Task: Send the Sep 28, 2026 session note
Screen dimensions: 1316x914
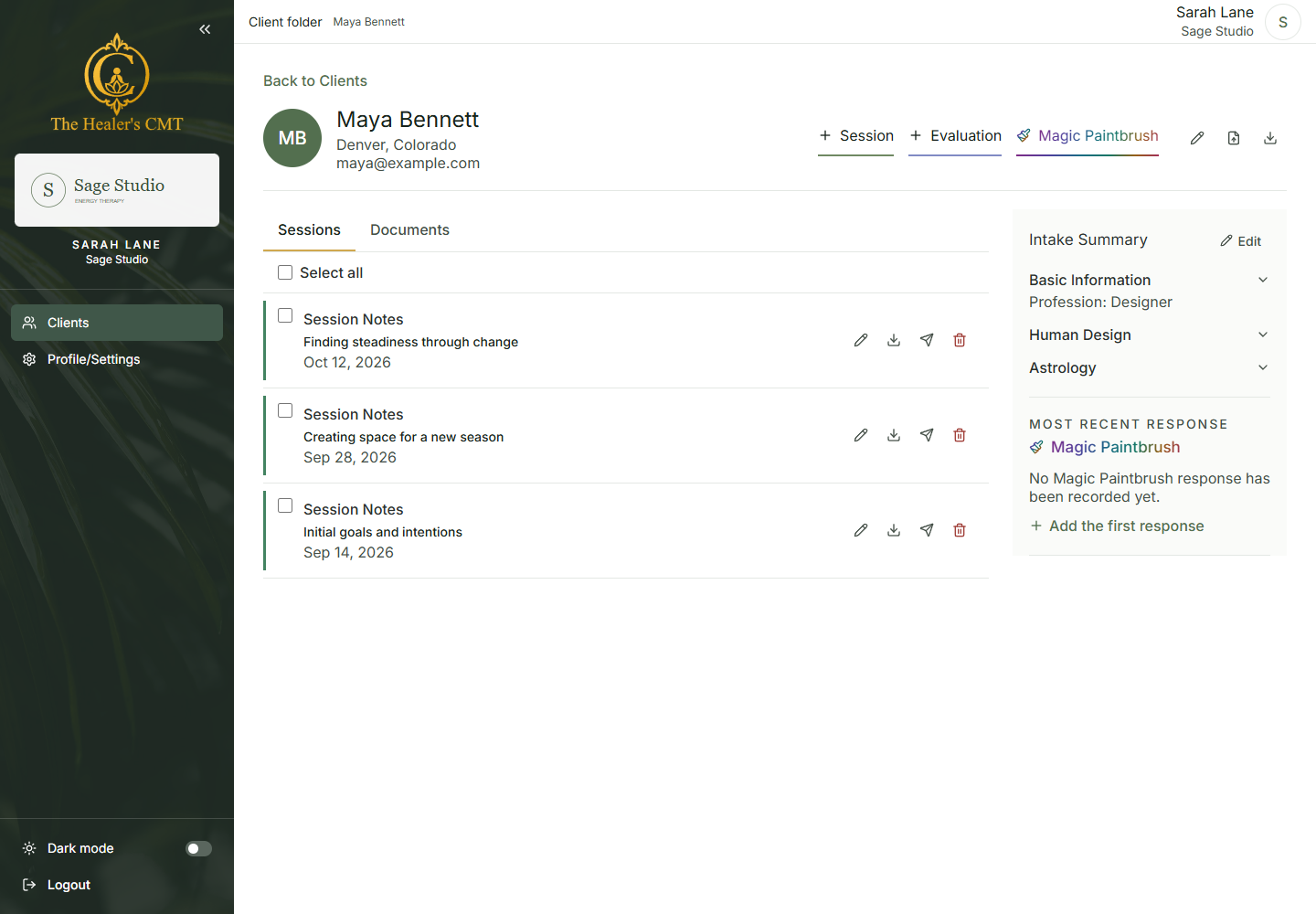Action: [x=927, y=435]
